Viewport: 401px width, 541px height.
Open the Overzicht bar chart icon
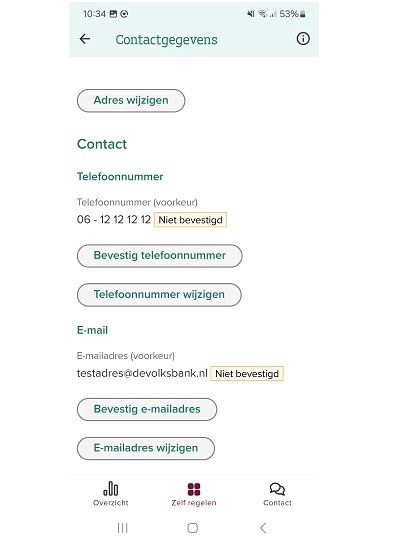pos(110,488)
